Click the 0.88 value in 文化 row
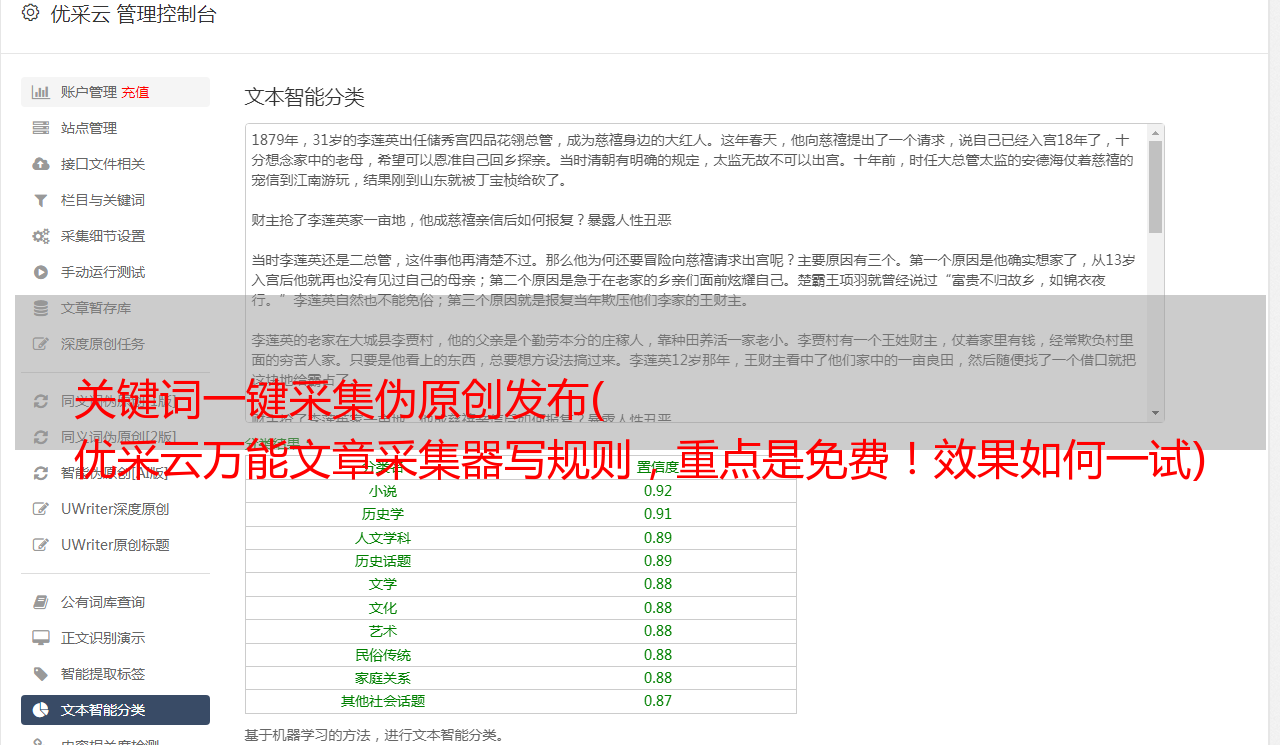 coord(658,608)
